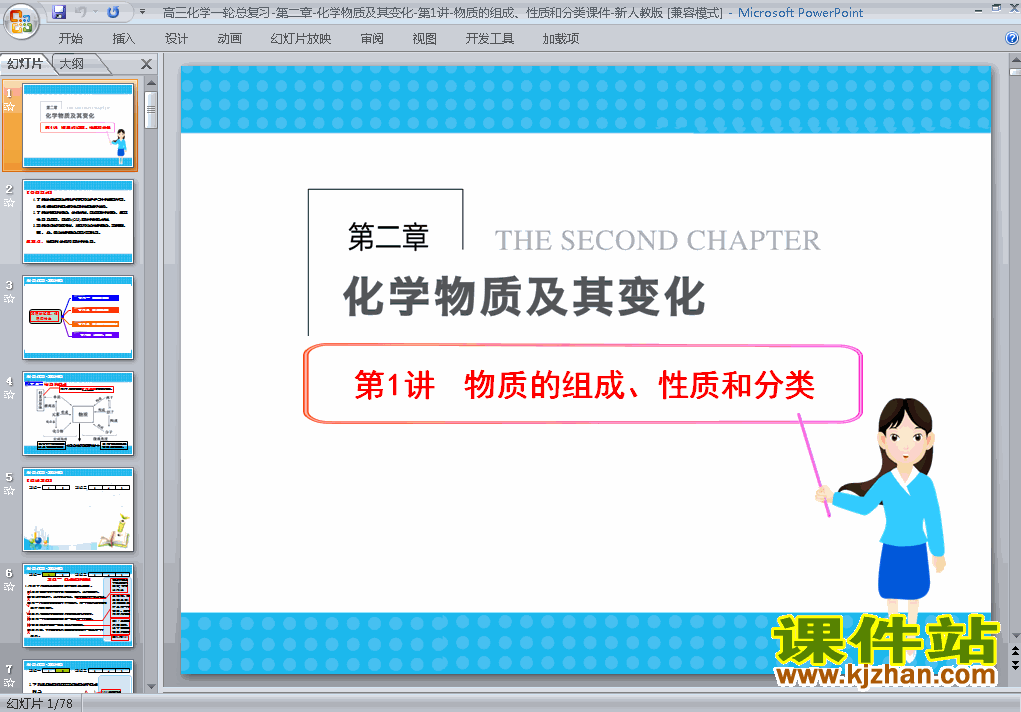Screen dimensions: 1021x712
Task: Switch to the 设计 ribbon tab
Action: pyautogui.click(x=176, y=38)
